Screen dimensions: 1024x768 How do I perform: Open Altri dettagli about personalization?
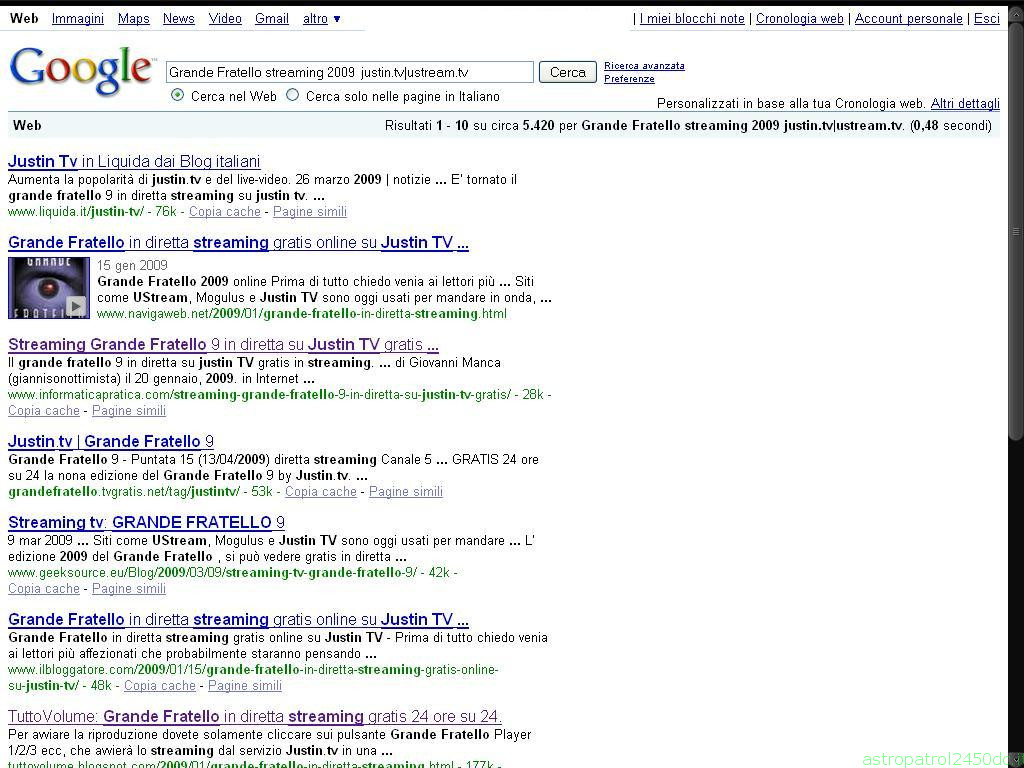click(x=965, y=103)
